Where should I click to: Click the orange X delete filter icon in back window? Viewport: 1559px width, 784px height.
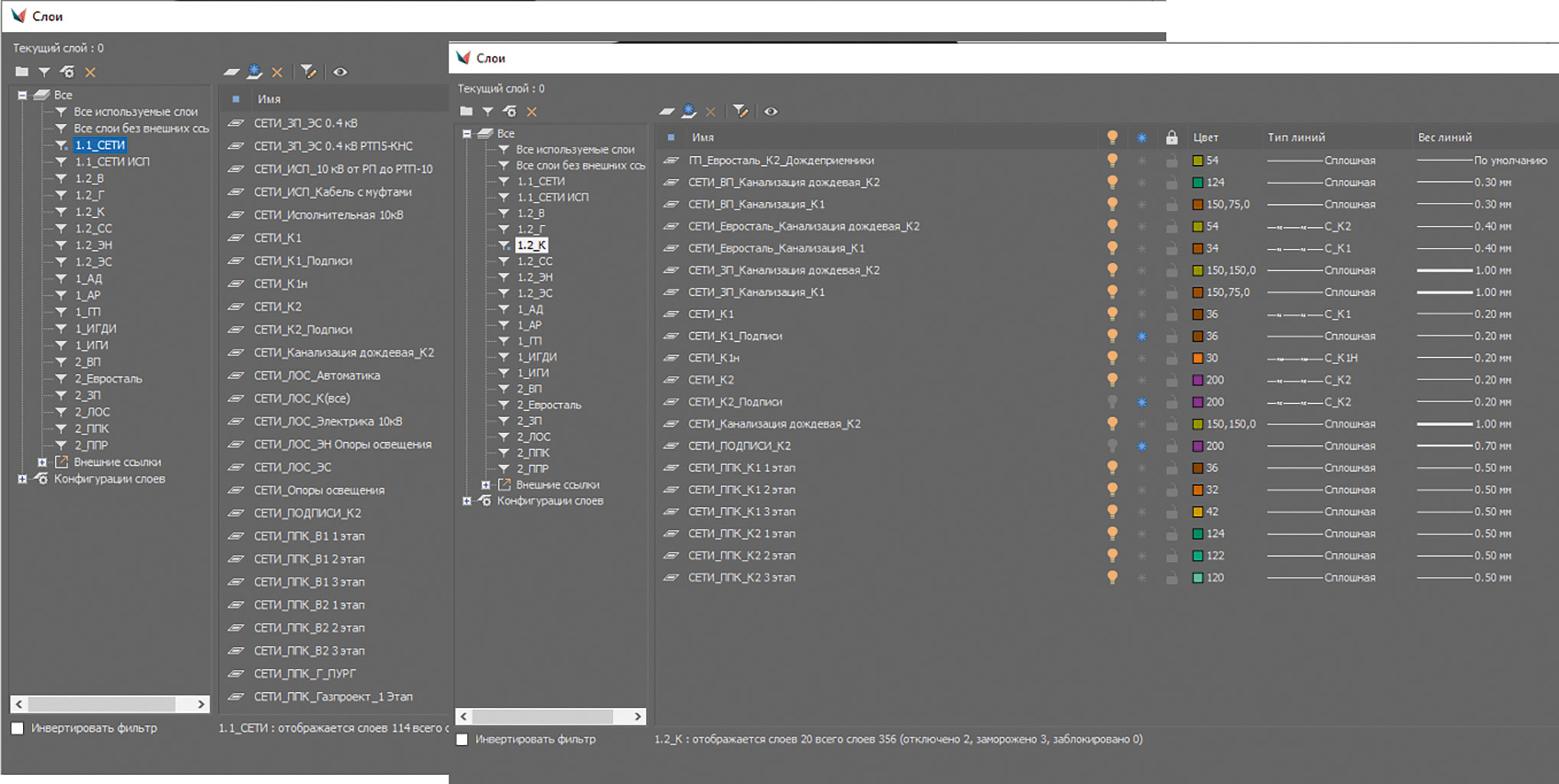click(x=90, y=72)
